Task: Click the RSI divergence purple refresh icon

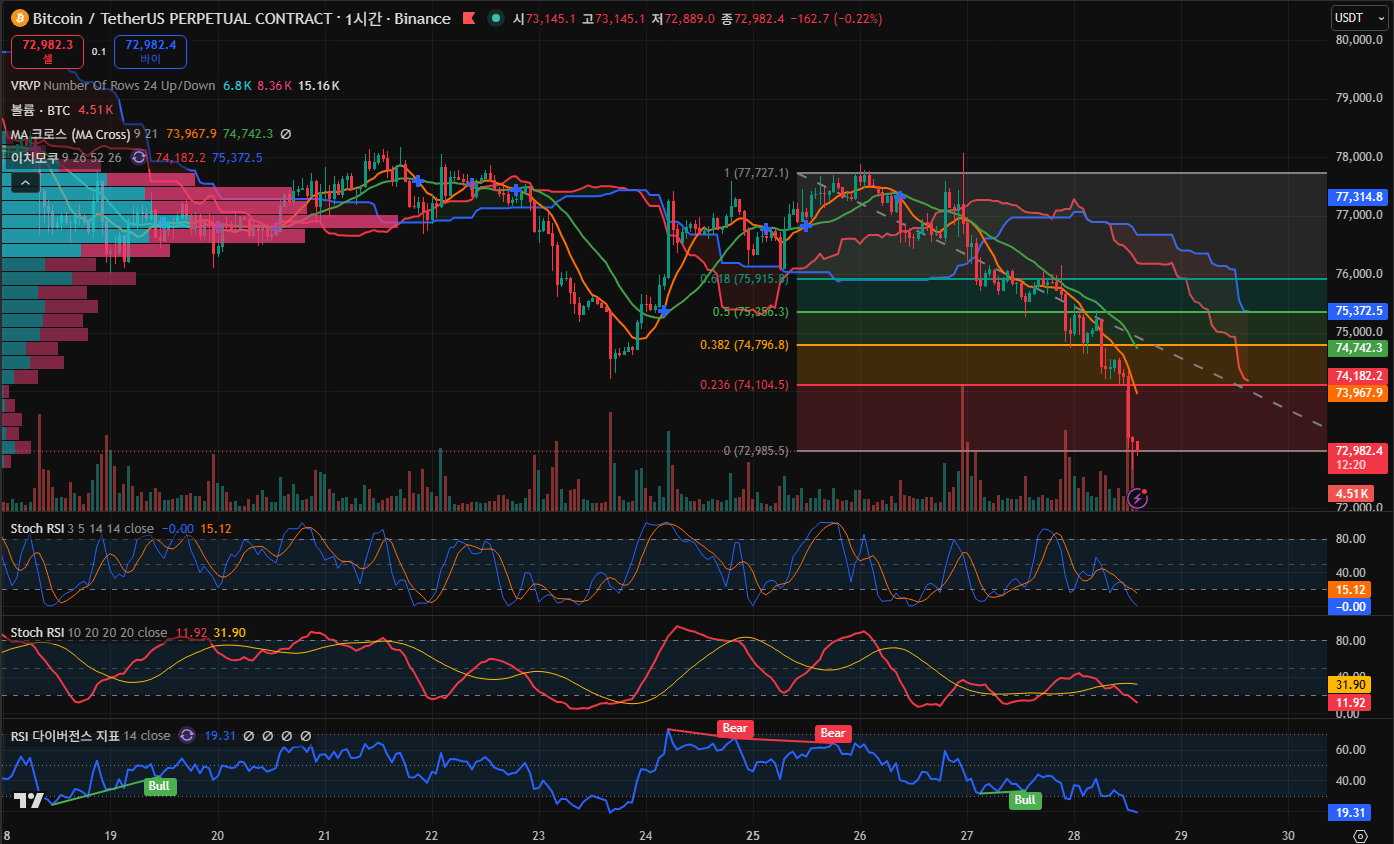Action: point(187,736)
